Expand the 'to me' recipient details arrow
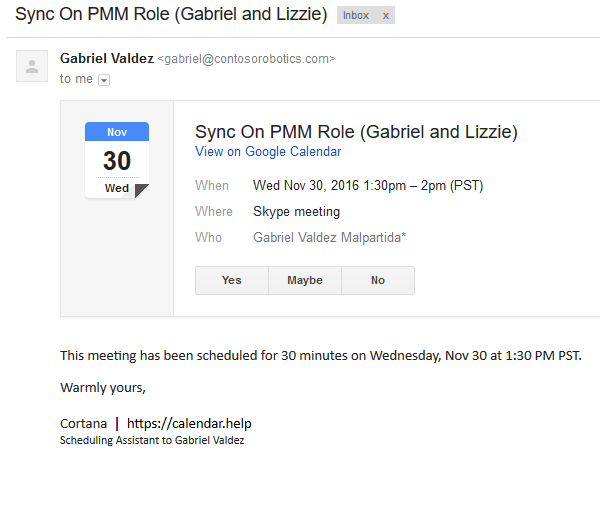Screen dimensions: 611x505 (104, 80)
